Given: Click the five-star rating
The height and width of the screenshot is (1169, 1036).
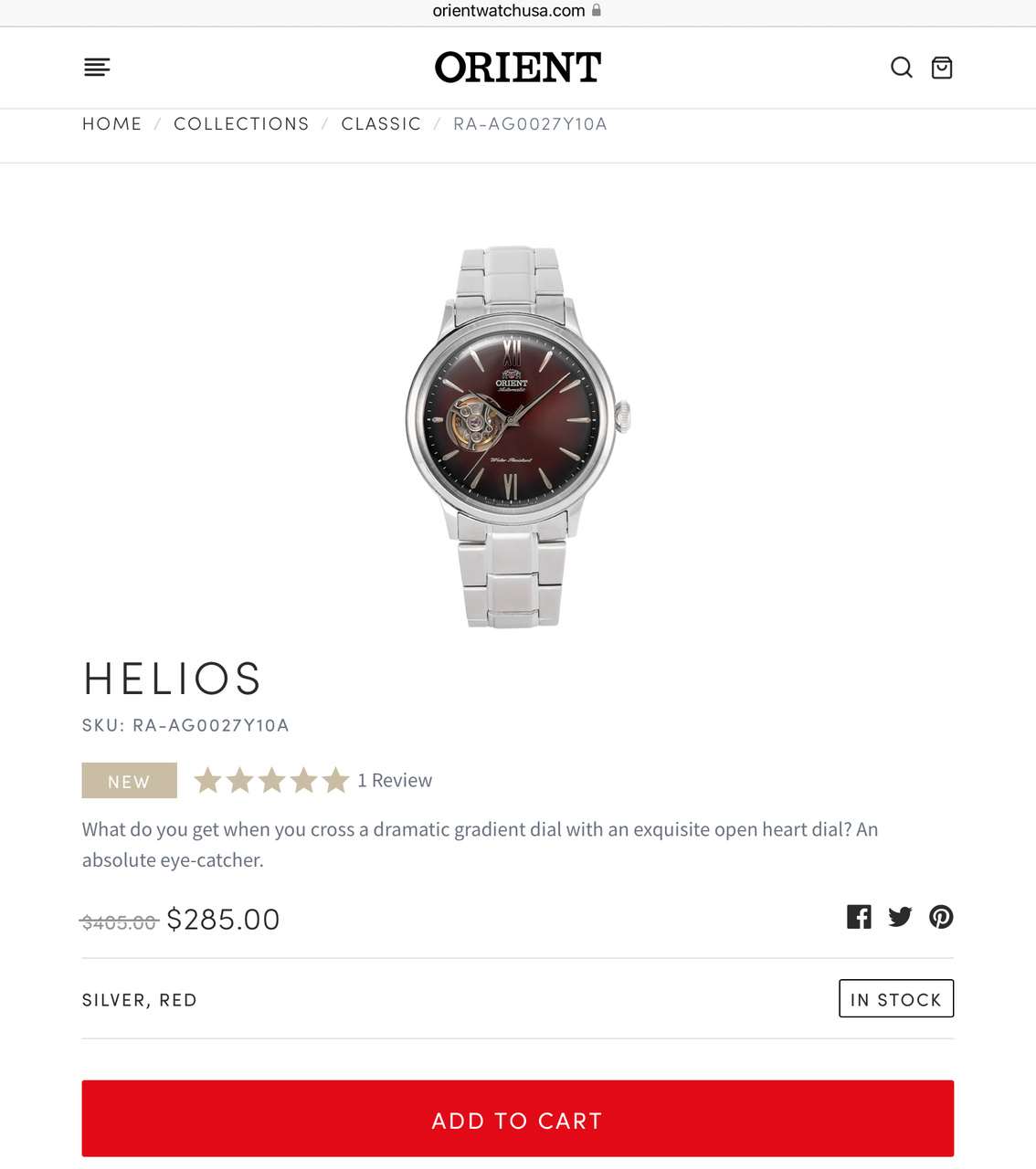Looking at the screenshot, I should 272,781.
